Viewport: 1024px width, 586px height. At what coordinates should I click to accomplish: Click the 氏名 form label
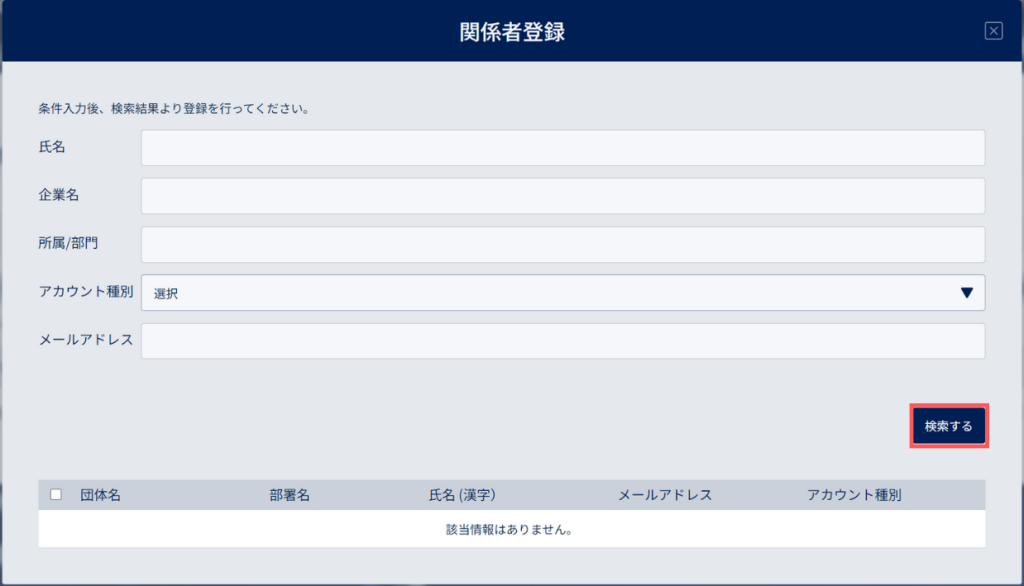coord(52,147)
